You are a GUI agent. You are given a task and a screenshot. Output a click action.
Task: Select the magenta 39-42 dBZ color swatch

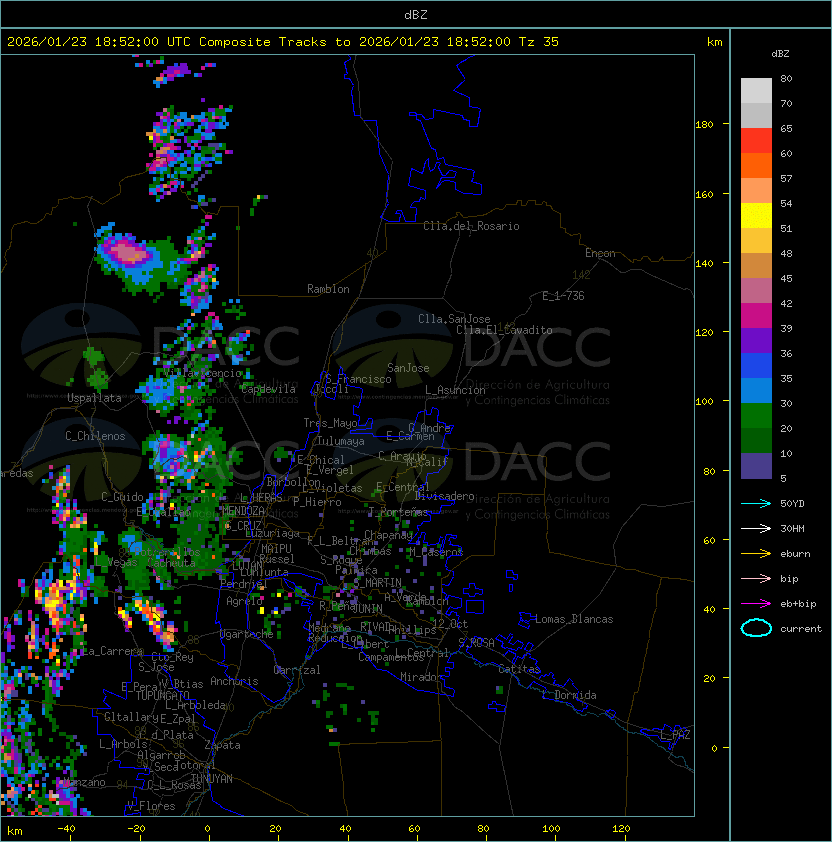(x=756, y=316)
